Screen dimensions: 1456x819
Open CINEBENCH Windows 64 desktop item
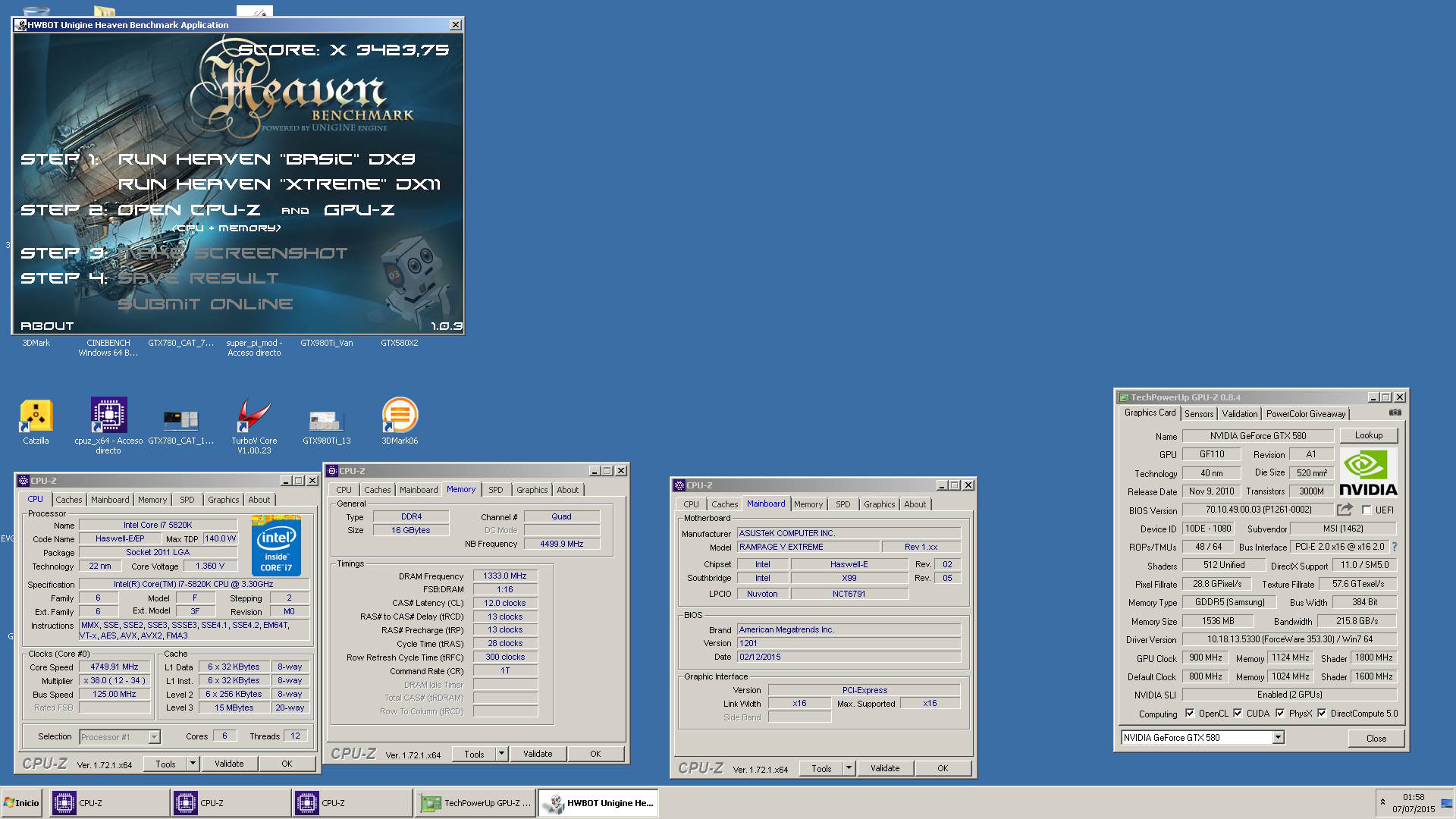click(x=108, y=347)
